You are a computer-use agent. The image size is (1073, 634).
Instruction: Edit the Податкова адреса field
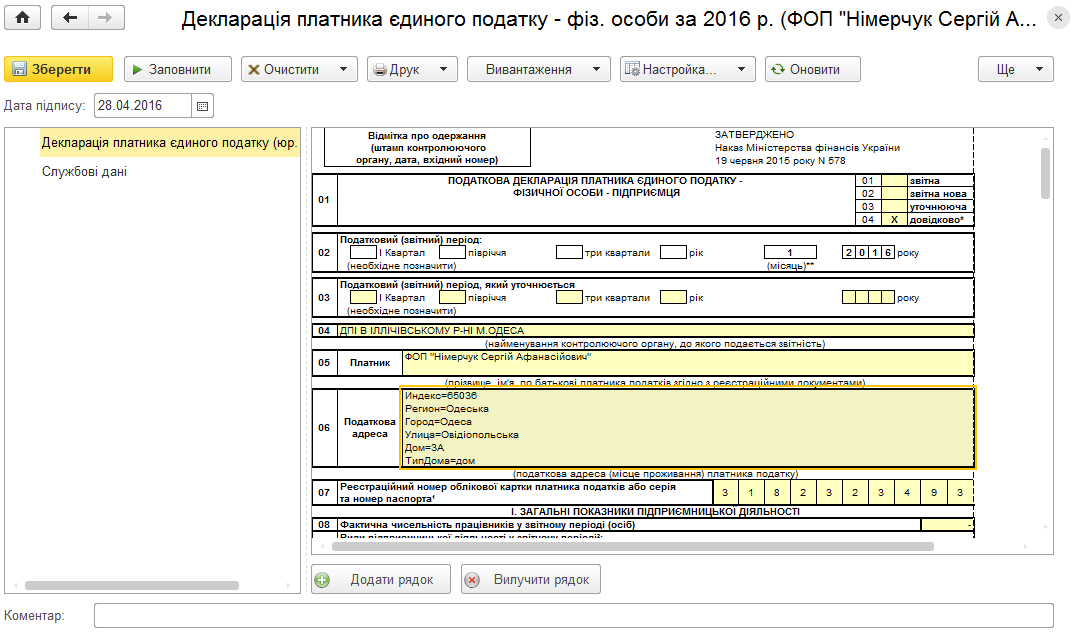click(688, 428)
